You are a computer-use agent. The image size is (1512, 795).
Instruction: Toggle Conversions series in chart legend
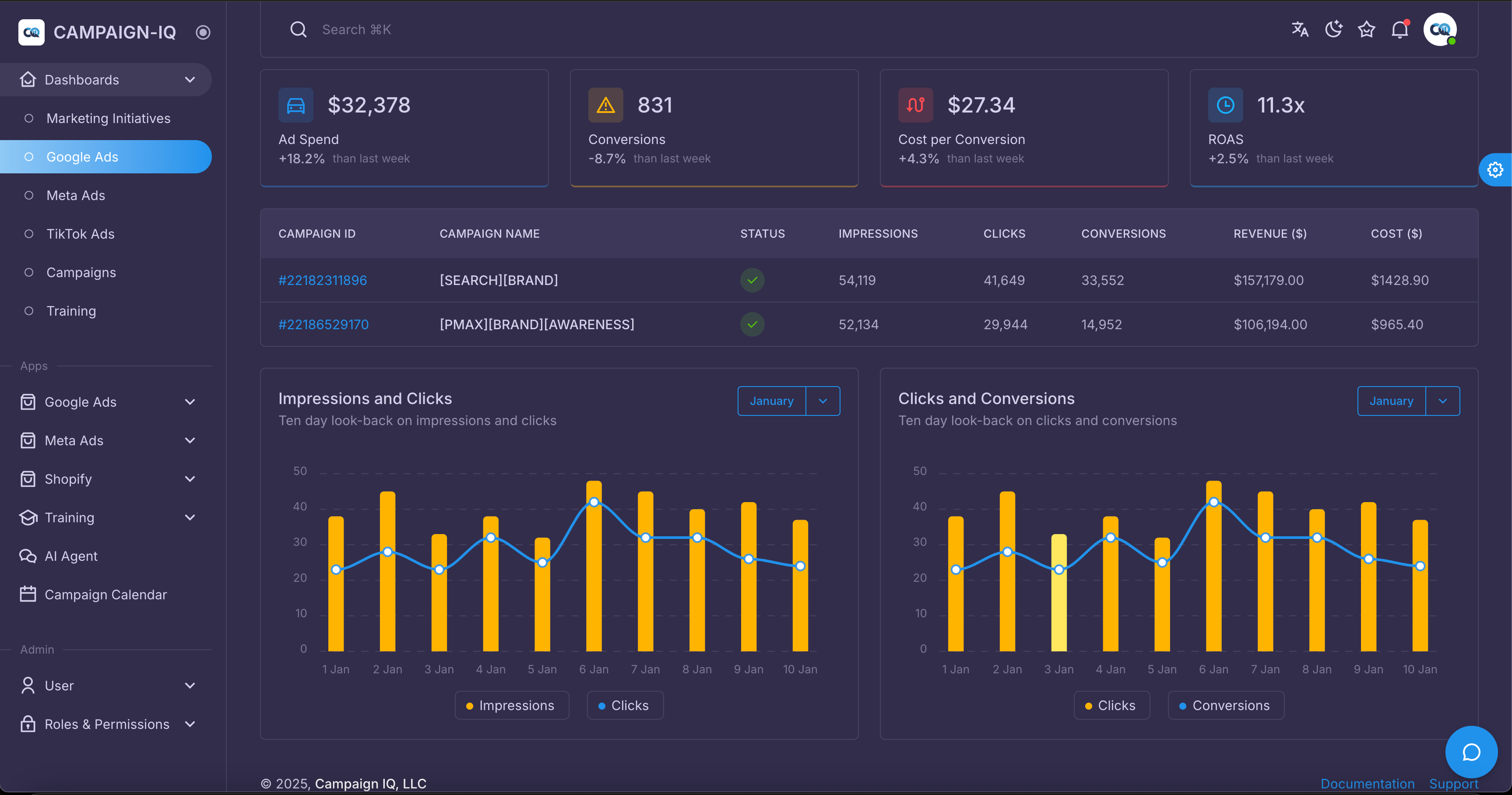click(1226, 705)
